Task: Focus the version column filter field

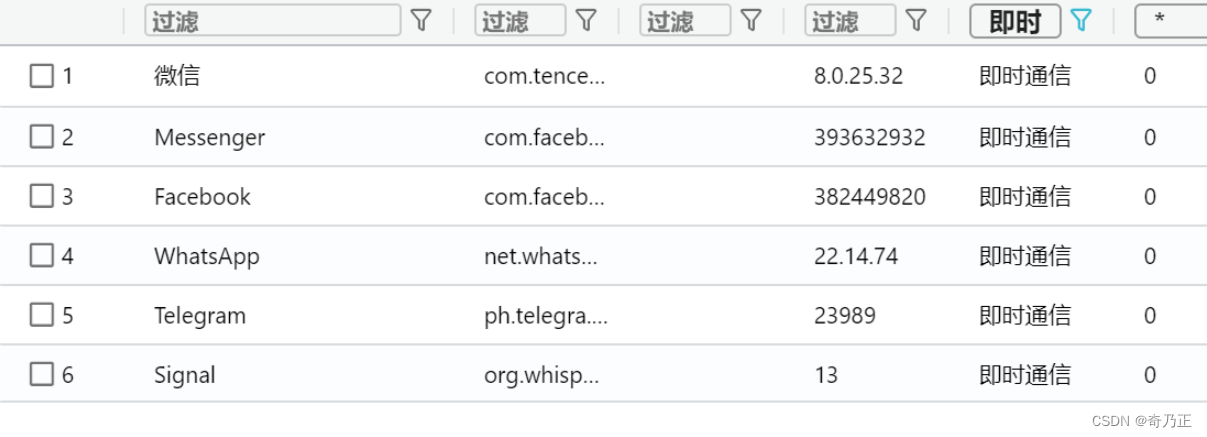Action: (x=850, y=20)
